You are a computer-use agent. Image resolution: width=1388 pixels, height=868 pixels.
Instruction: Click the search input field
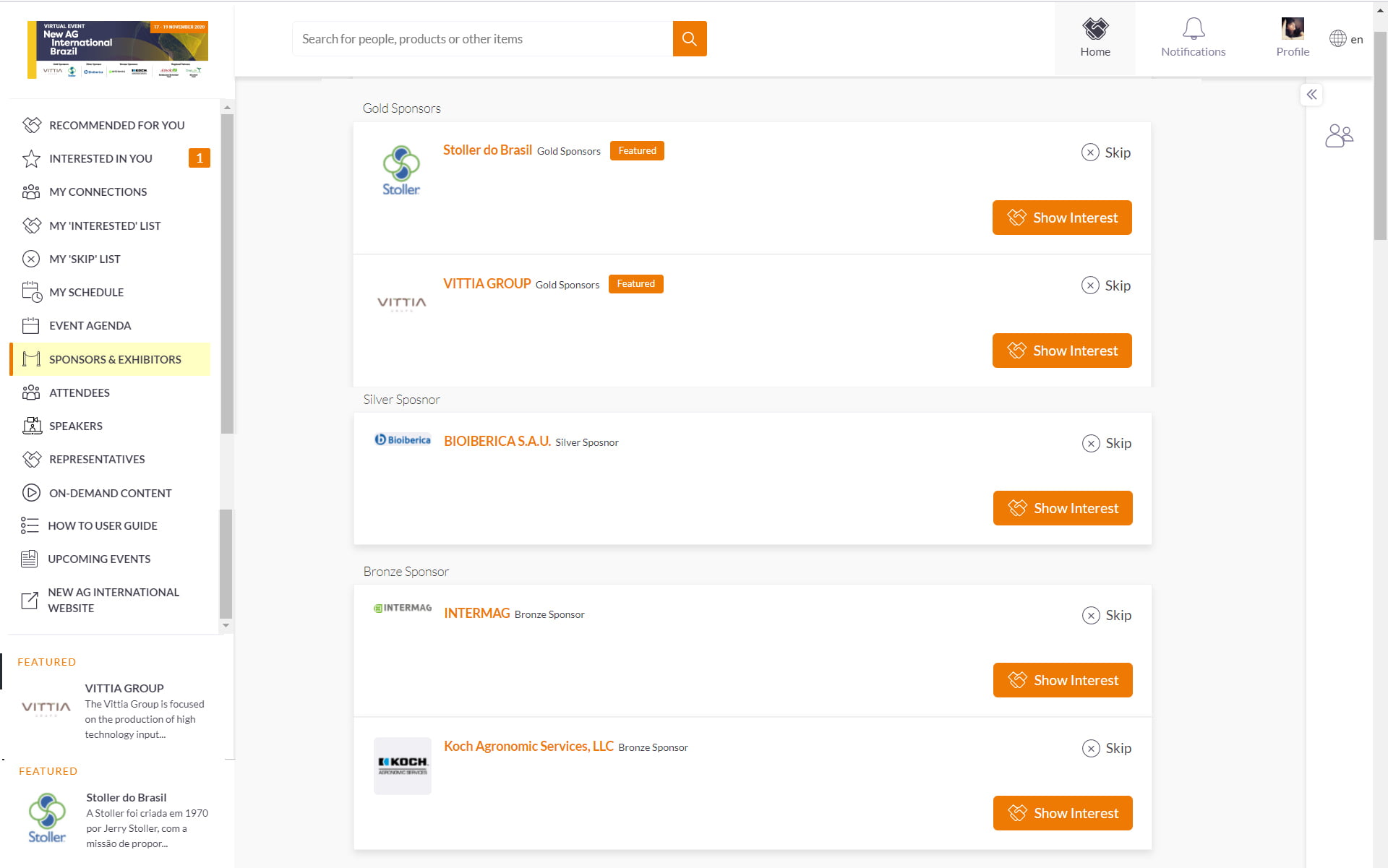[483, 38]
